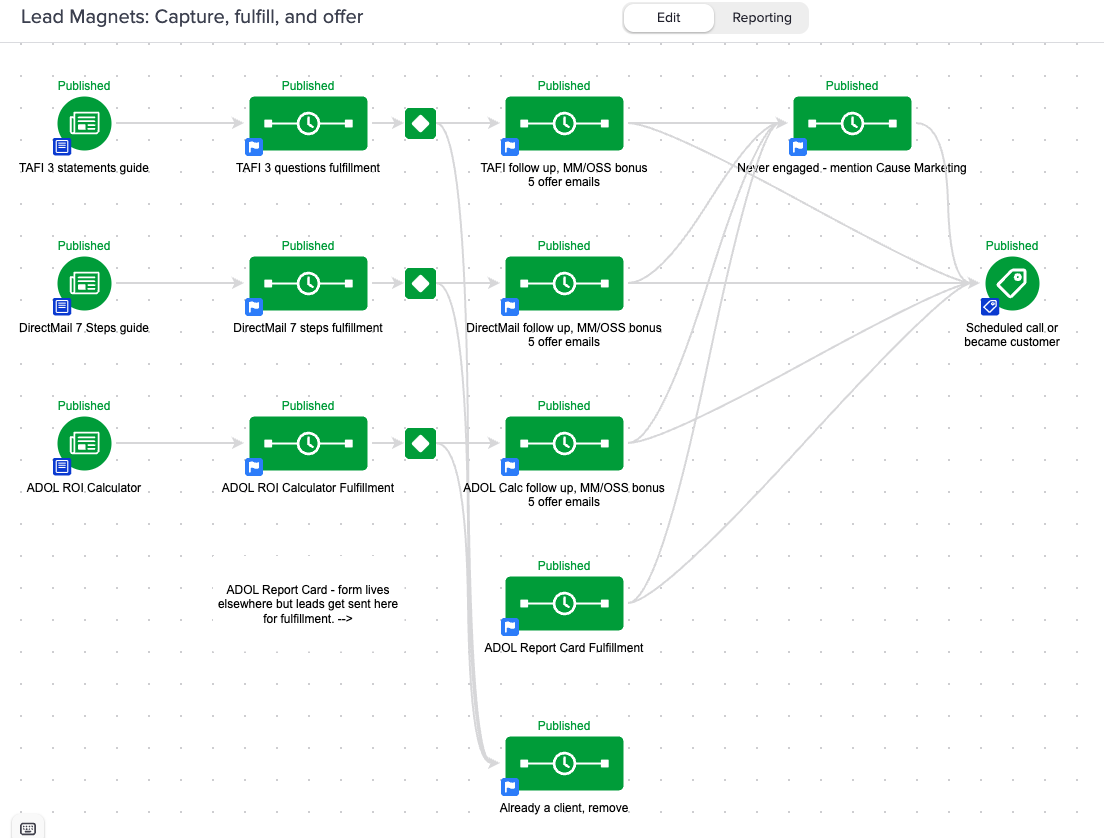The width and height of the screenshot is (1104, 838).
Task: Click the decision diamond after ADOL ROI Calculator Fulfillment
Action: click(x=420, y=443)
